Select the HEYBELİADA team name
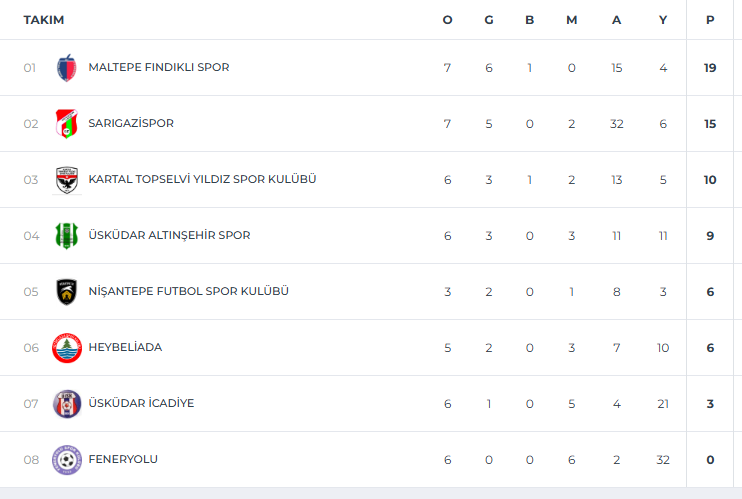This screenshot has width=742, height=499. coord(125,348)
